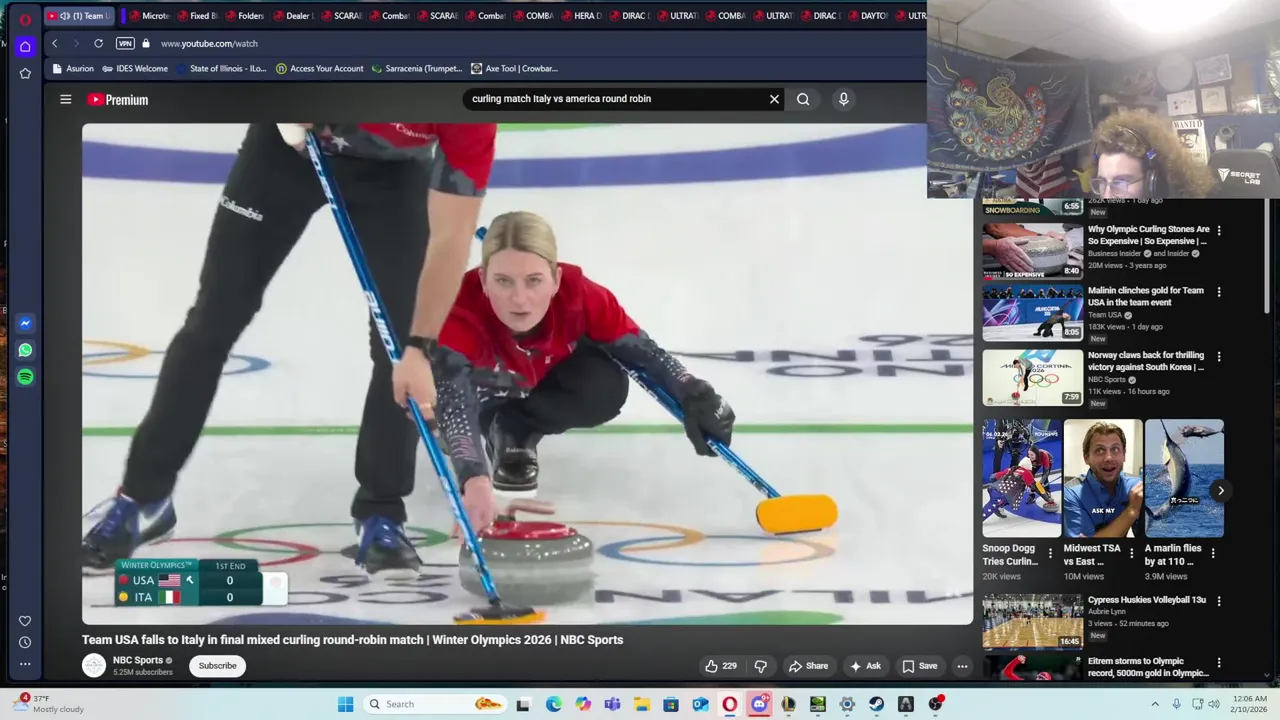Open options for Olympic Curling Stones video
Viewport: 1280px width, 720px height.
[x=1218, y=230]
